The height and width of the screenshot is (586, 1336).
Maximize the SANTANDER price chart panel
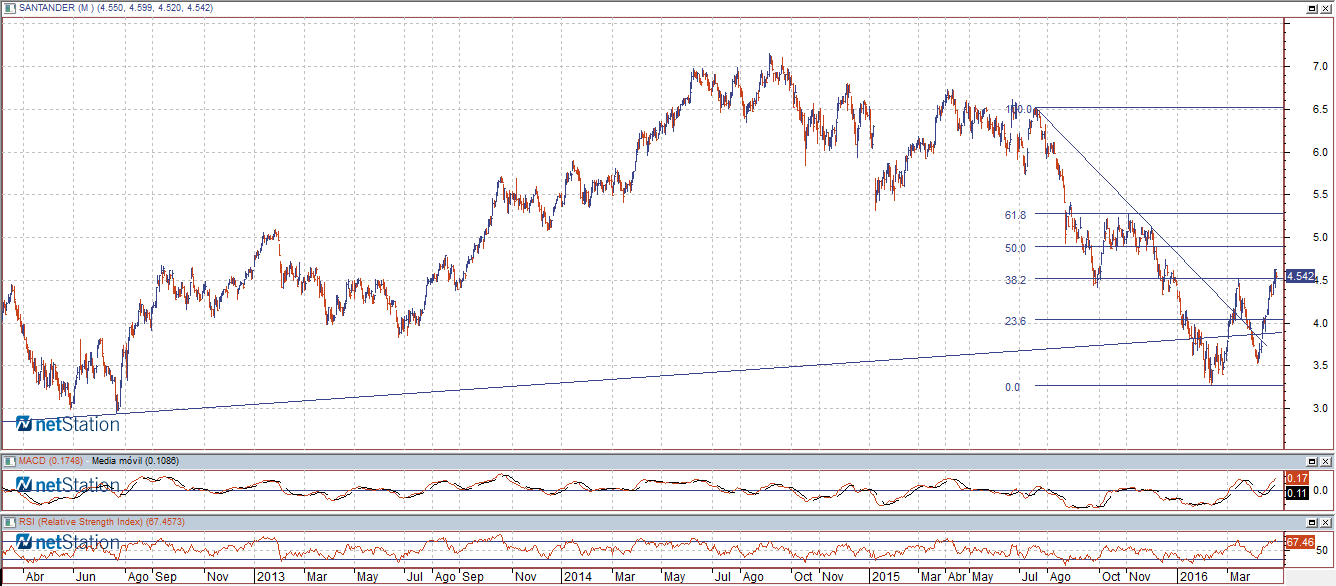click(x=1311, y=8)
